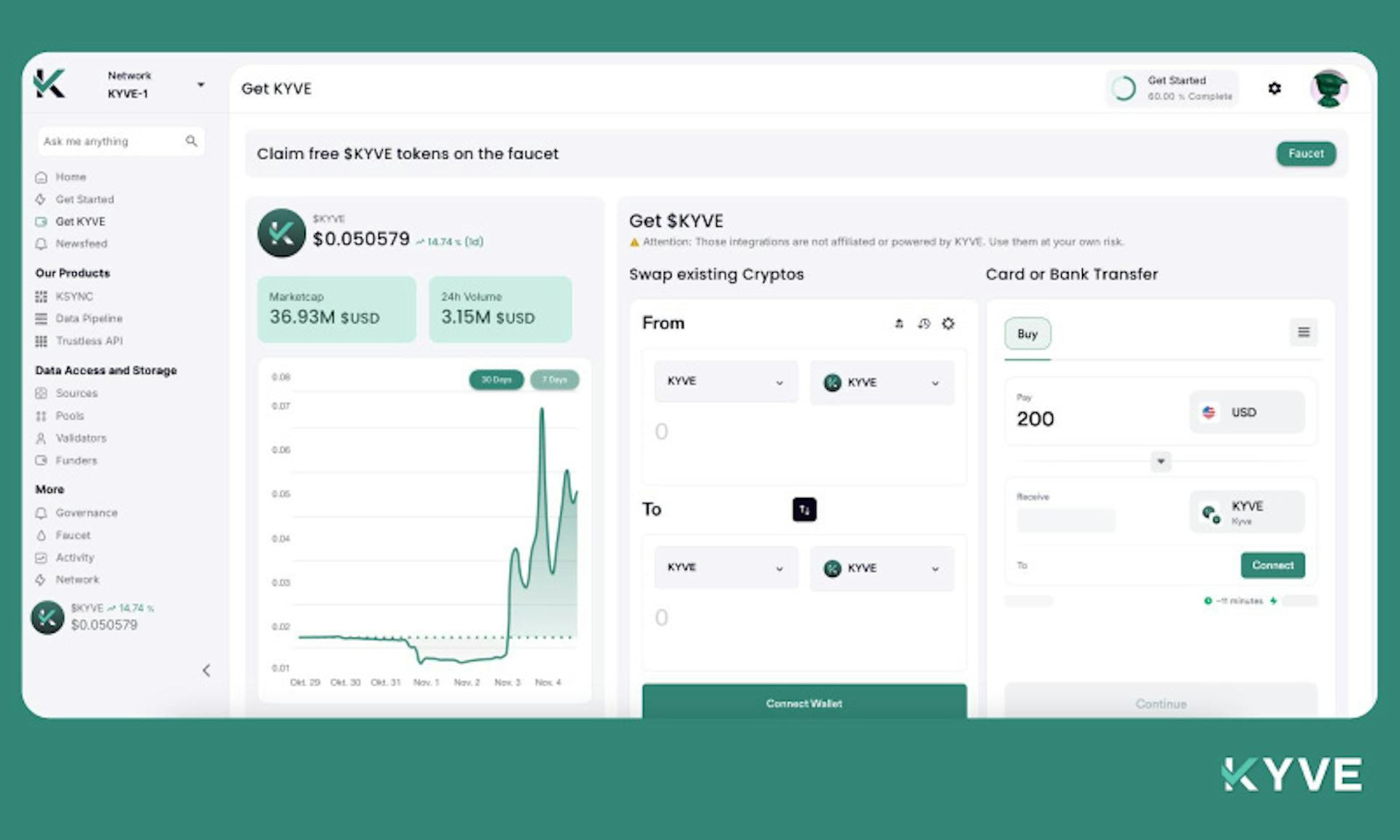Open the From network KYVE dropdown

(725, 381)
